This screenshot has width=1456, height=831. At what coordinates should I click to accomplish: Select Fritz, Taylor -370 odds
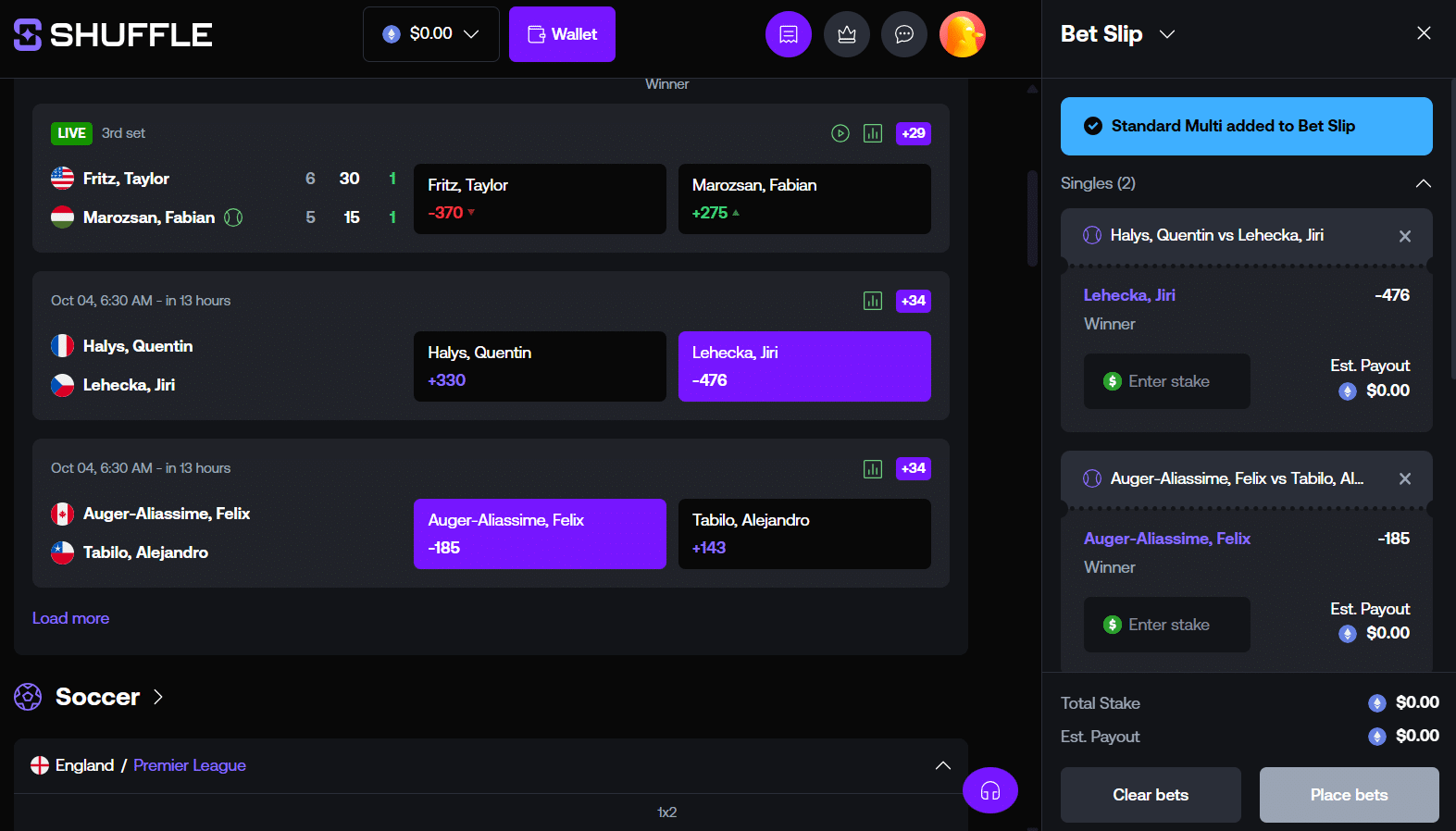point(540,199)
